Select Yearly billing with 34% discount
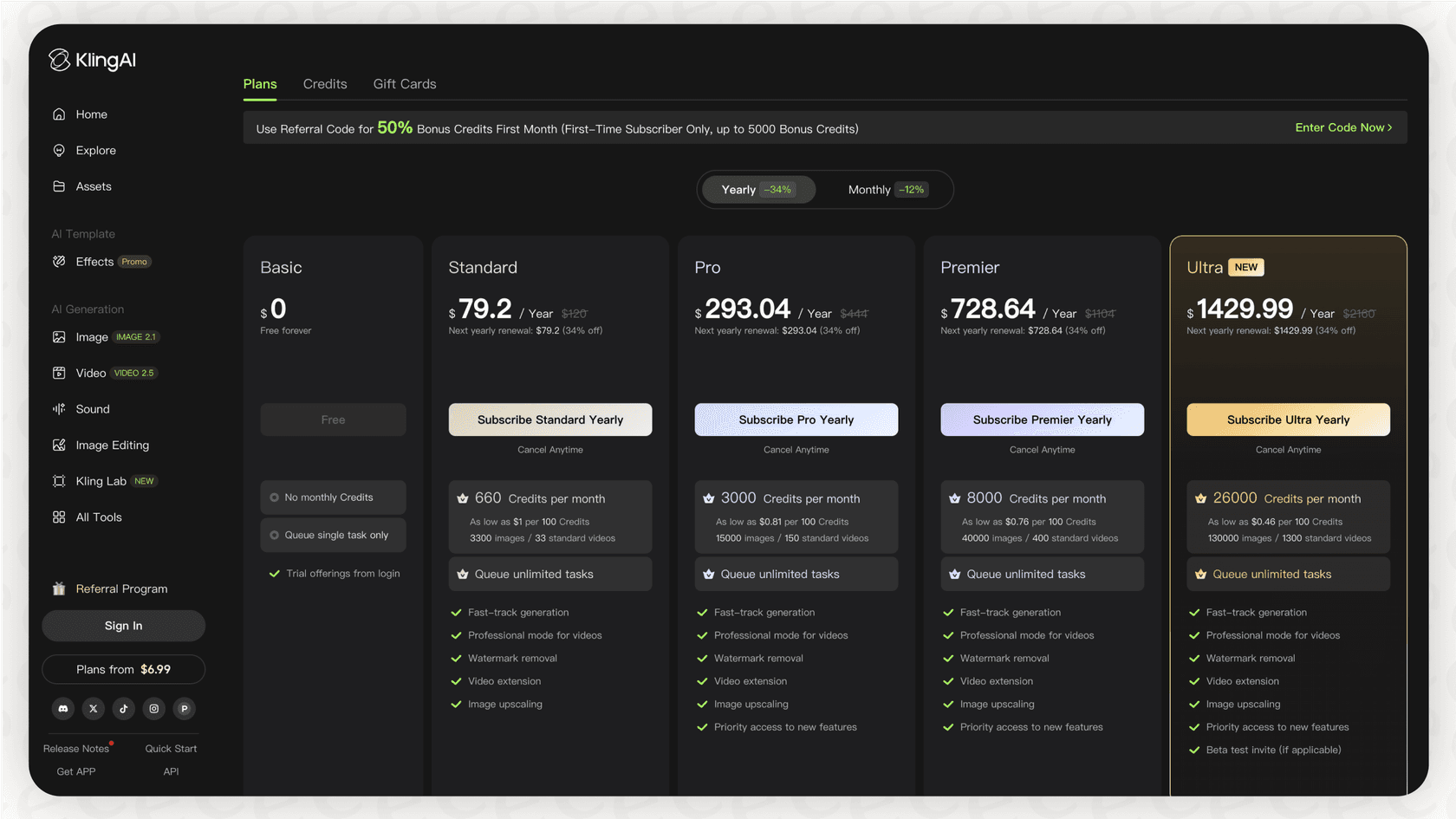This screenshot has width=1456, height=819. click(757, 189)
